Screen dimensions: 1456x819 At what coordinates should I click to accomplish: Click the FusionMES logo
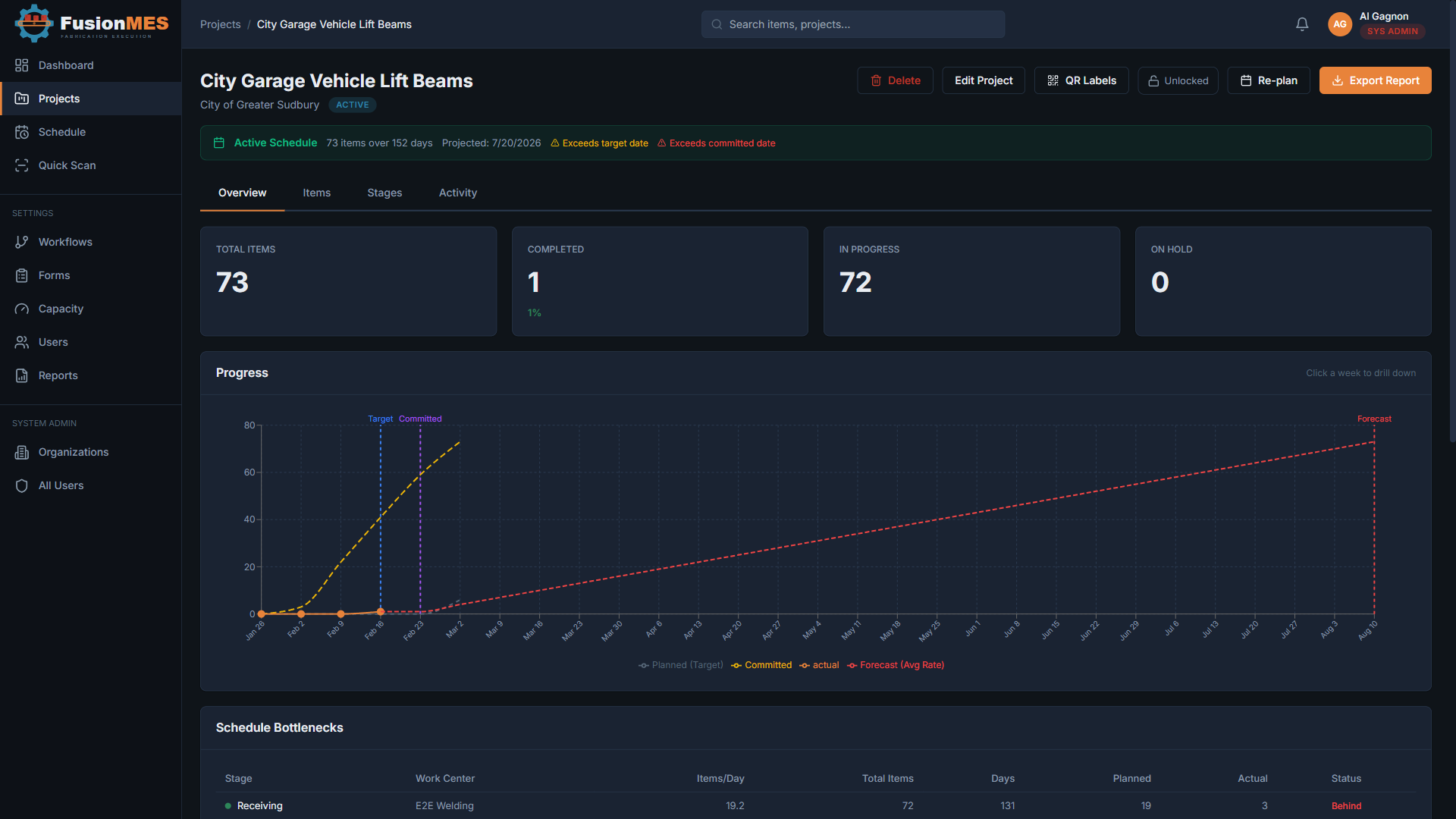(x=91, y=24)
